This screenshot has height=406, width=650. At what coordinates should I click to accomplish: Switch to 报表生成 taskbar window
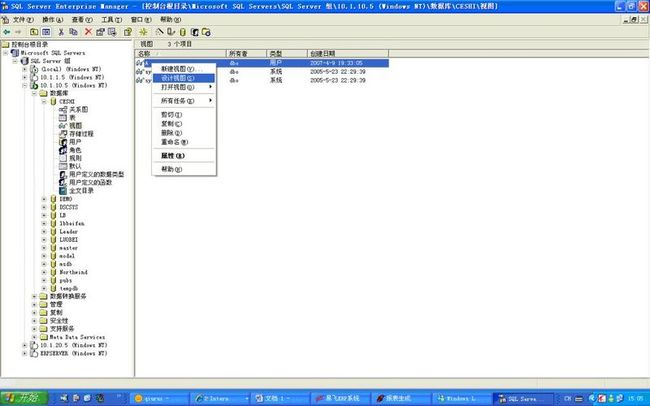[400, 399]
